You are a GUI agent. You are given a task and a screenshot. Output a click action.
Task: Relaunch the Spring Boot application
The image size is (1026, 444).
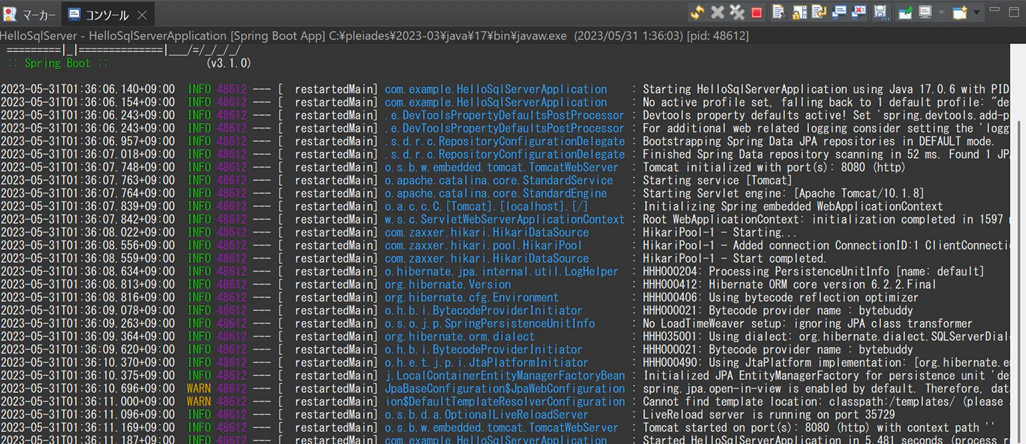[698, 12]
